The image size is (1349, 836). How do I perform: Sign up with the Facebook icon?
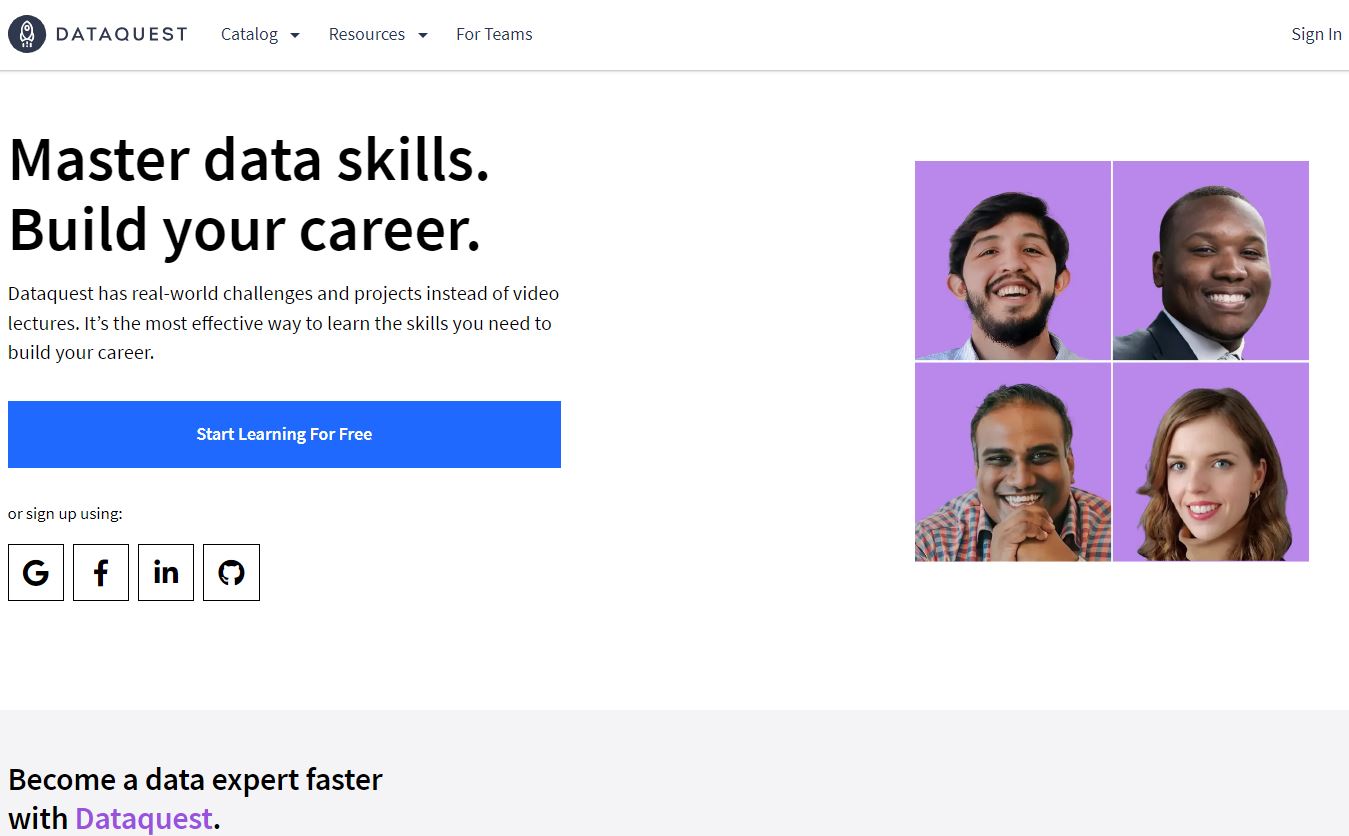(x=100, y=572)
